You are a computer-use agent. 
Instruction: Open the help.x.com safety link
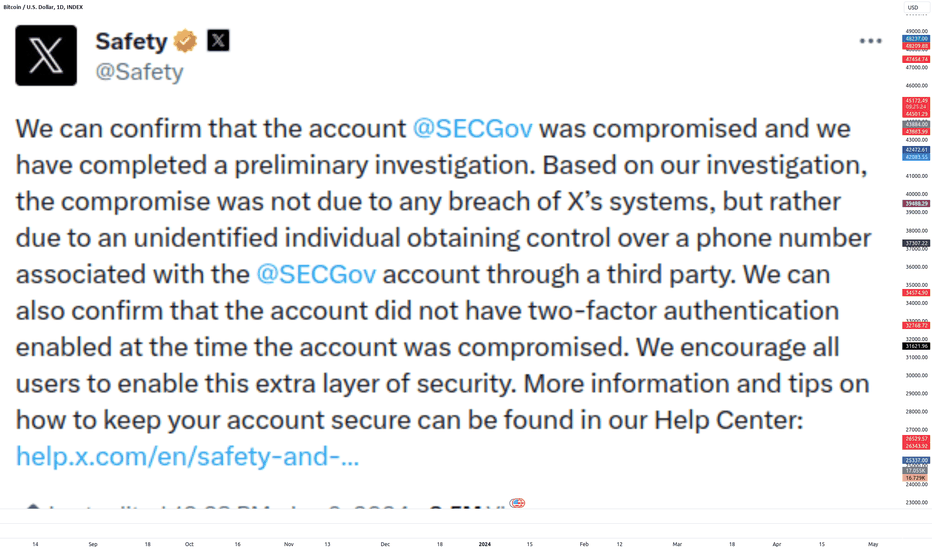(187, 457)
